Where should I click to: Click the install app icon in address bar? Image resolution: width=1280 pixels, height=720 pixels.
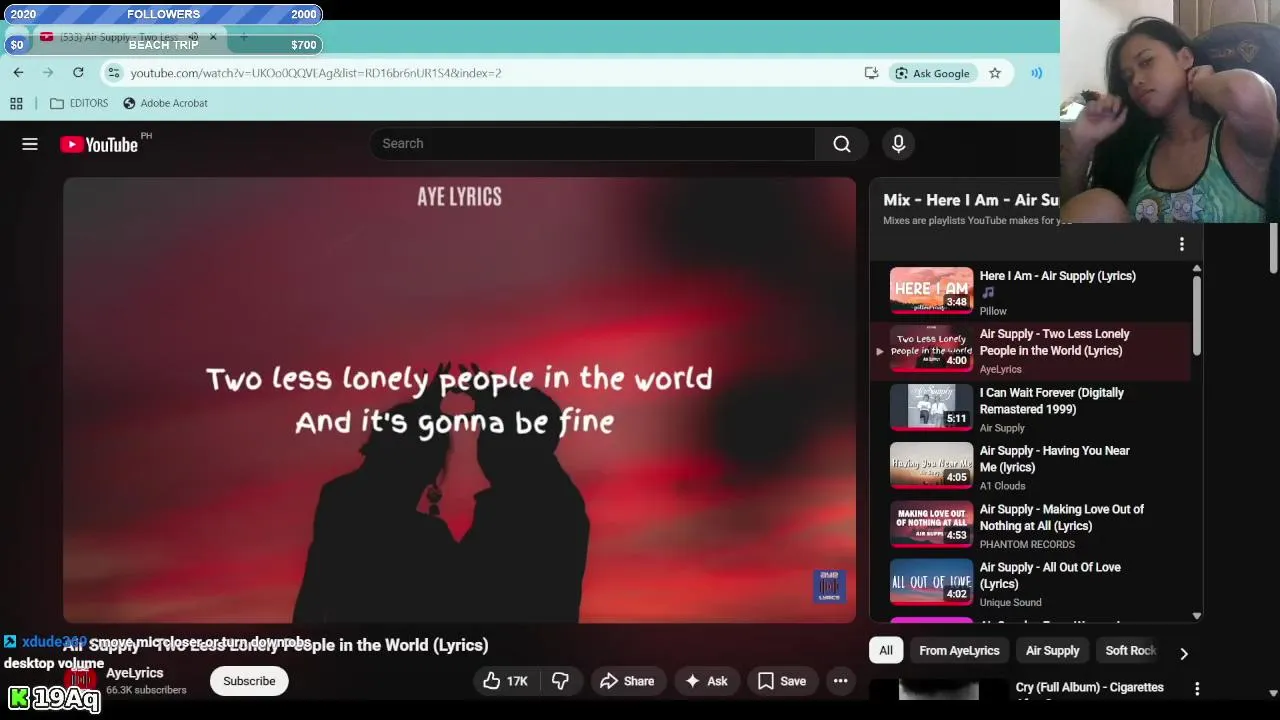pos(871,73)
